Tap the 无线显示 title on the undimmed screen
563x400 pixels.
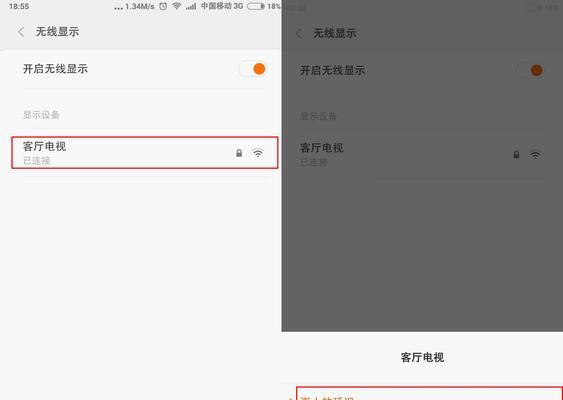57,32
